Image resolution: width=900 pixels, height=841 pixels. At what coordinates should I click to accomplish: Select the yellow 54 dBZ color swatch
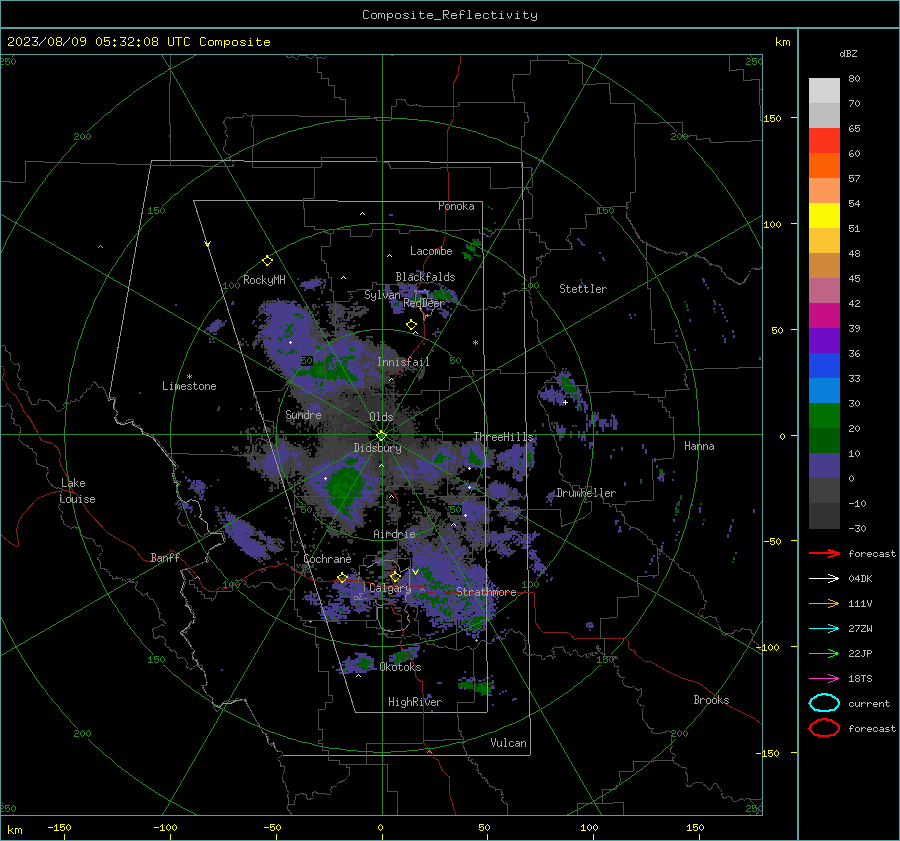click(824, 215)
